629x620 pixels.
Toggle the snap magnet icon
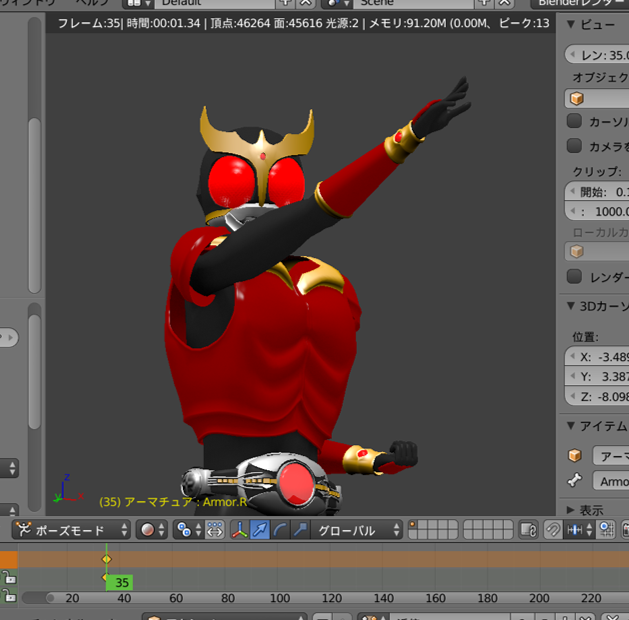[553, 530]
